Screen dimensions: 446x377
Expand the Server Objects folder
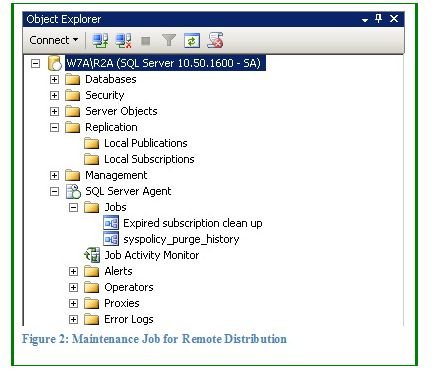click(54, 111)
